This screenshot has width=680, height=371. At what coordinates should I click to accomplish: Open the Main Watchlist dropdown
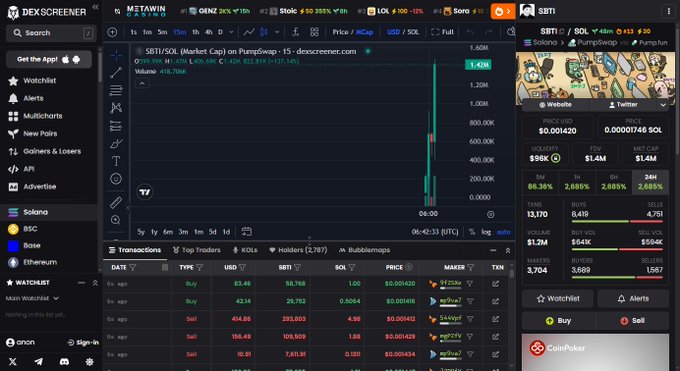tap(32, 299)
